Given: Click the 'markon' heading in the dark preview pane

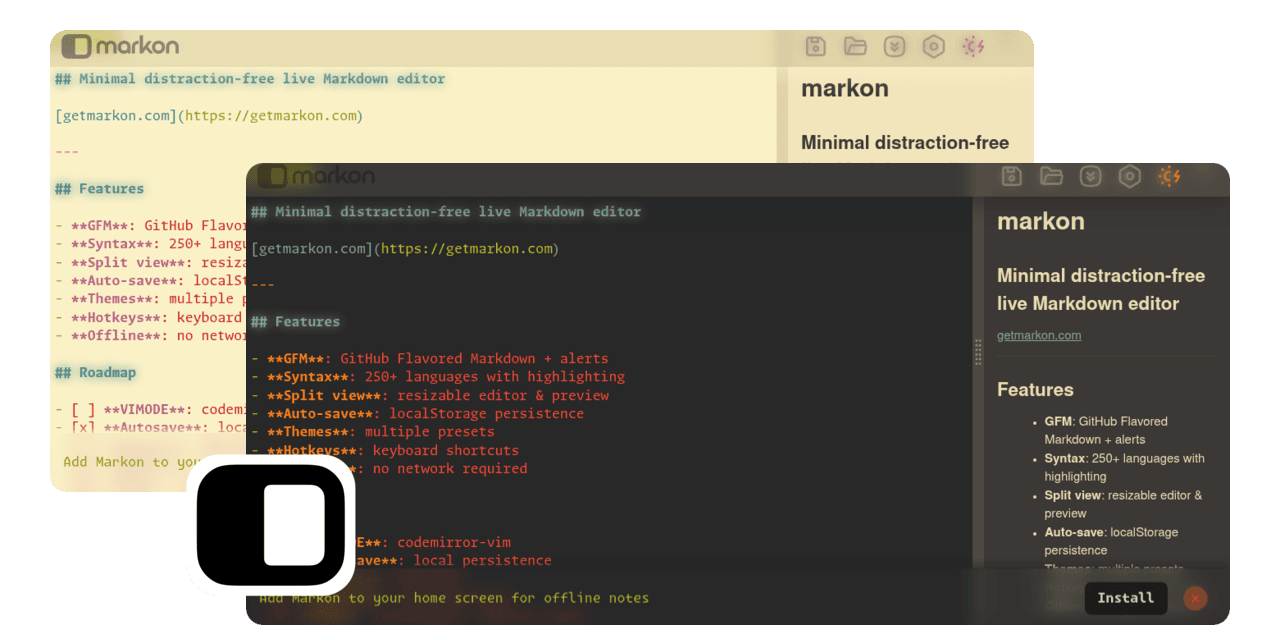Looking at the screenshot, I should coord(1041,222).
